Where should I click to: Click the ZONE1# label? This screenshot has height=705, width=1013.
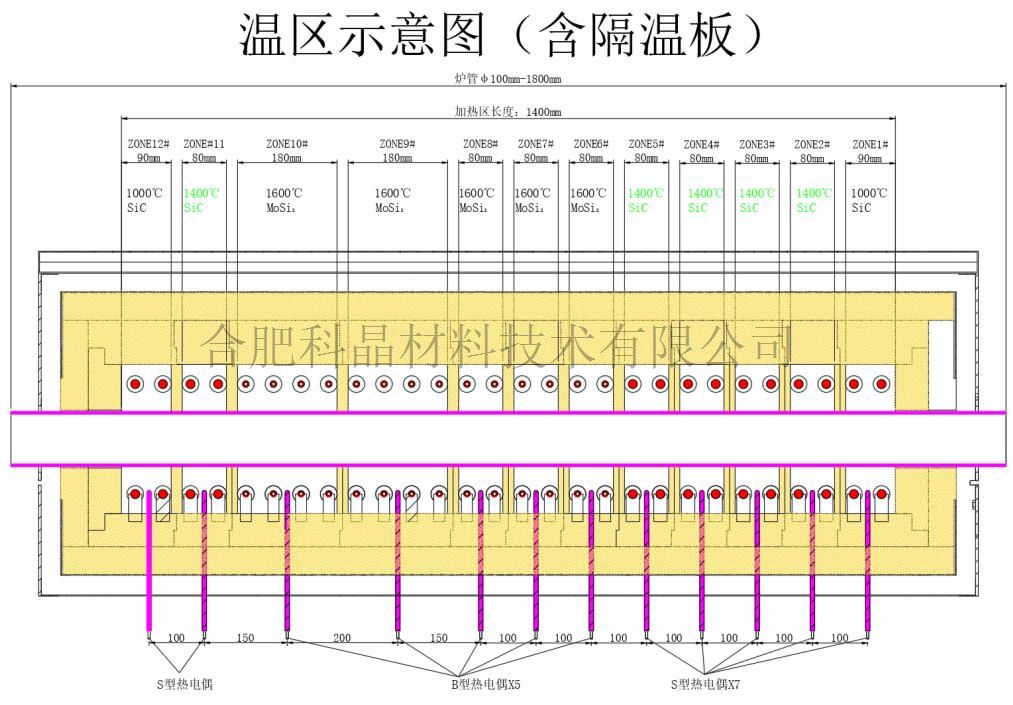(869, 144)
